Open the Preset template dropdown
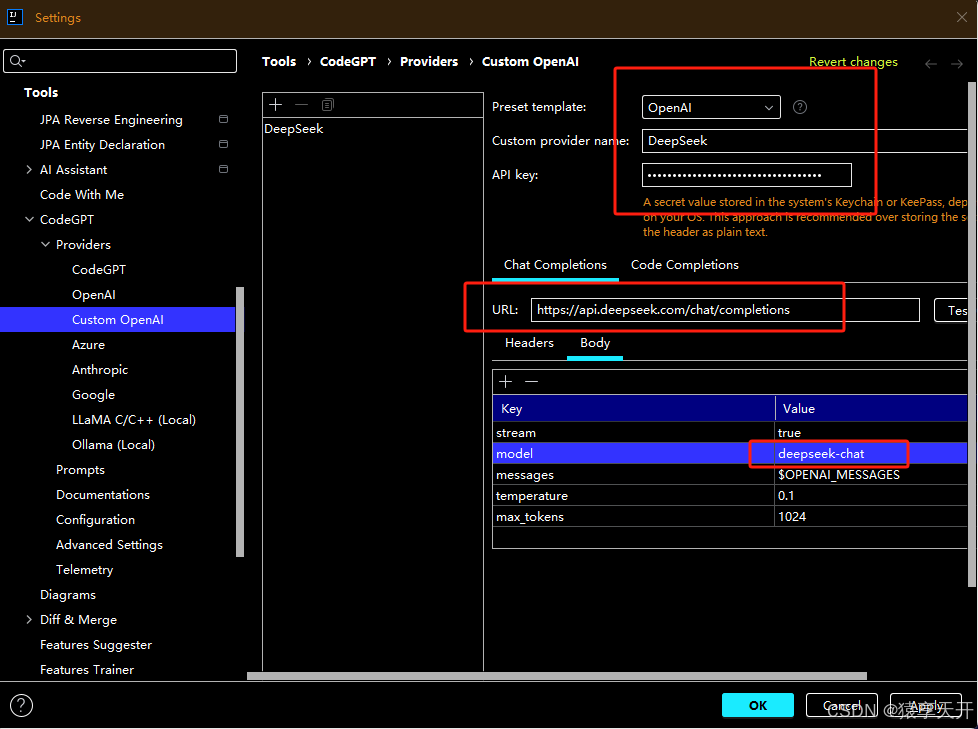The width and height of the screenshot is (978, 729). 711,107
